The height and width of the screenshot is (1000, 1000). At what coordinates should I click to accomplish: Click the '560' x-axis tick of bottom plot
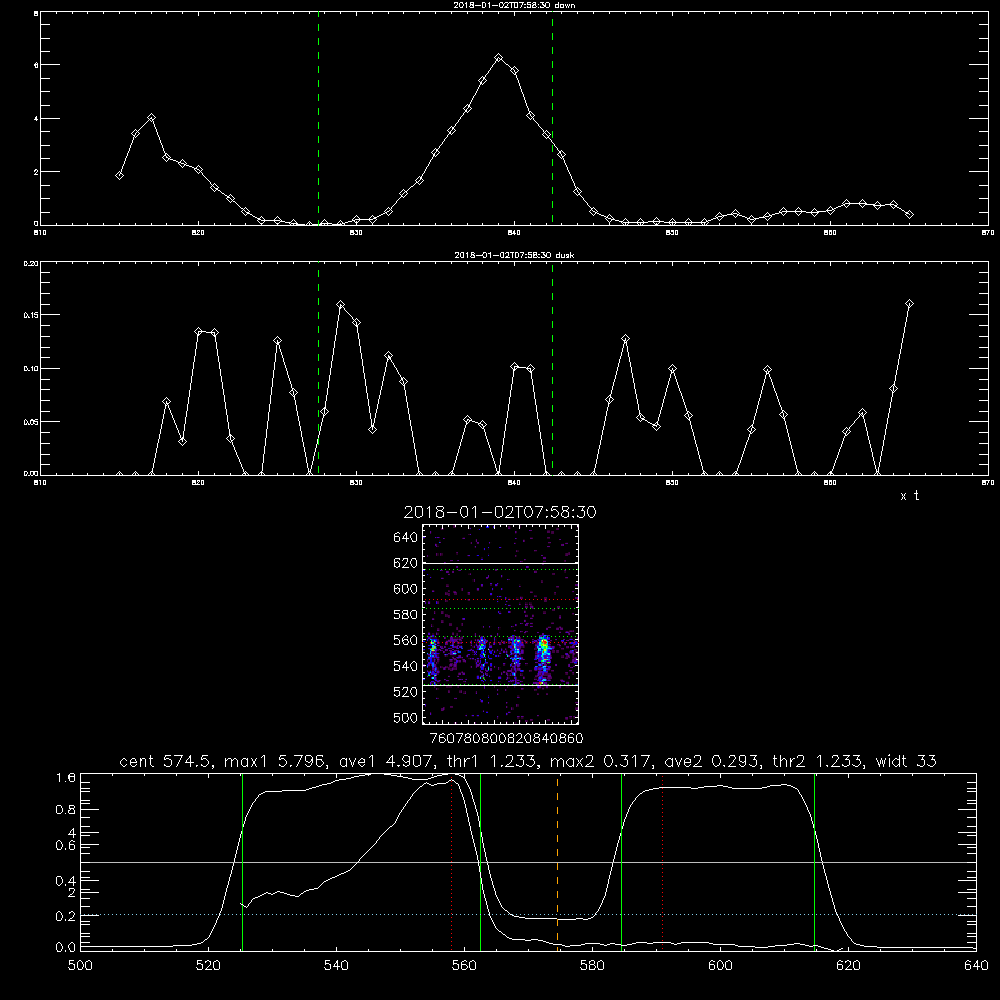(464, 966)
